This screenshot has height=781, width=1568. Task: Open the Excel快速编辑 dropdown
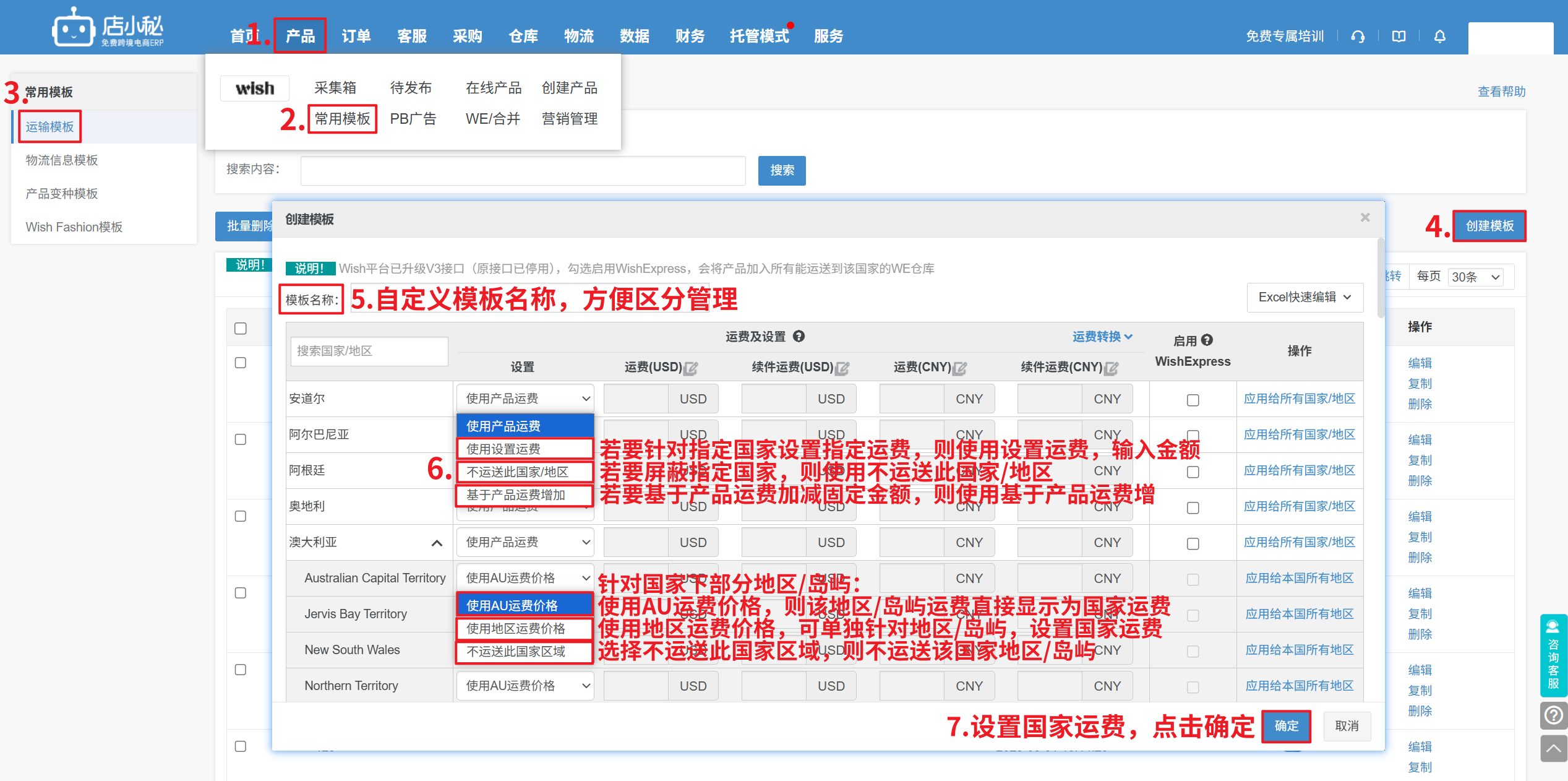[1304, 298]
